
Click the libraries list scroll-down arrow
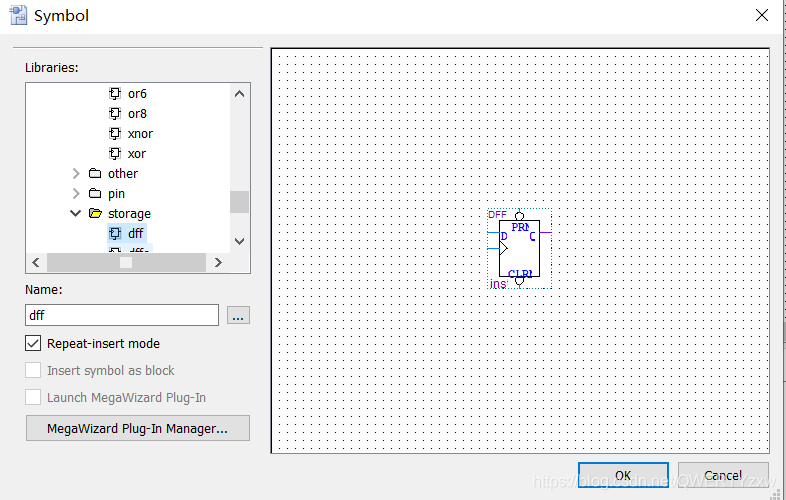pos(240,241)
